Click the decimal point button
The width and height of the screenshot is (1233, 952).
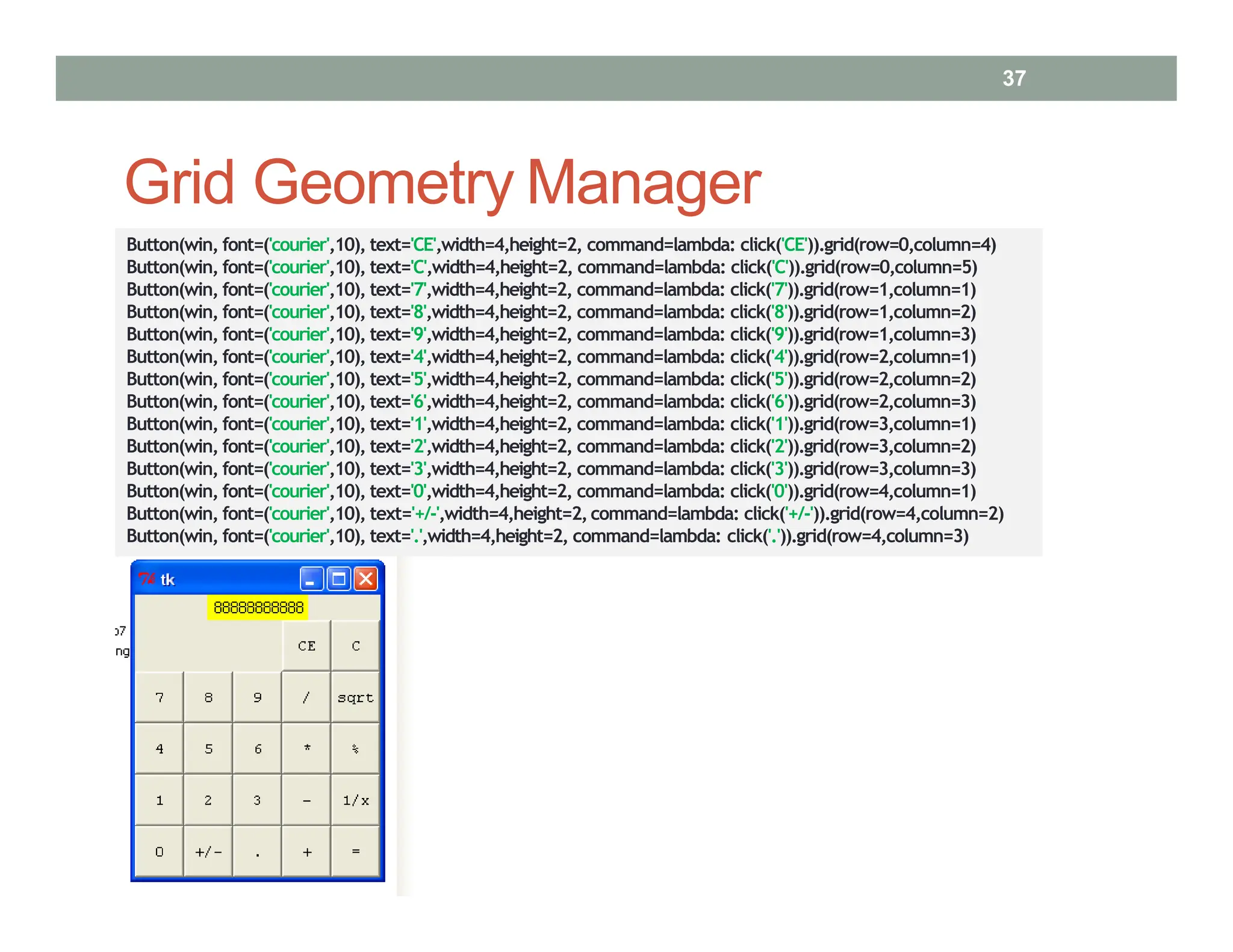[258, 852]
